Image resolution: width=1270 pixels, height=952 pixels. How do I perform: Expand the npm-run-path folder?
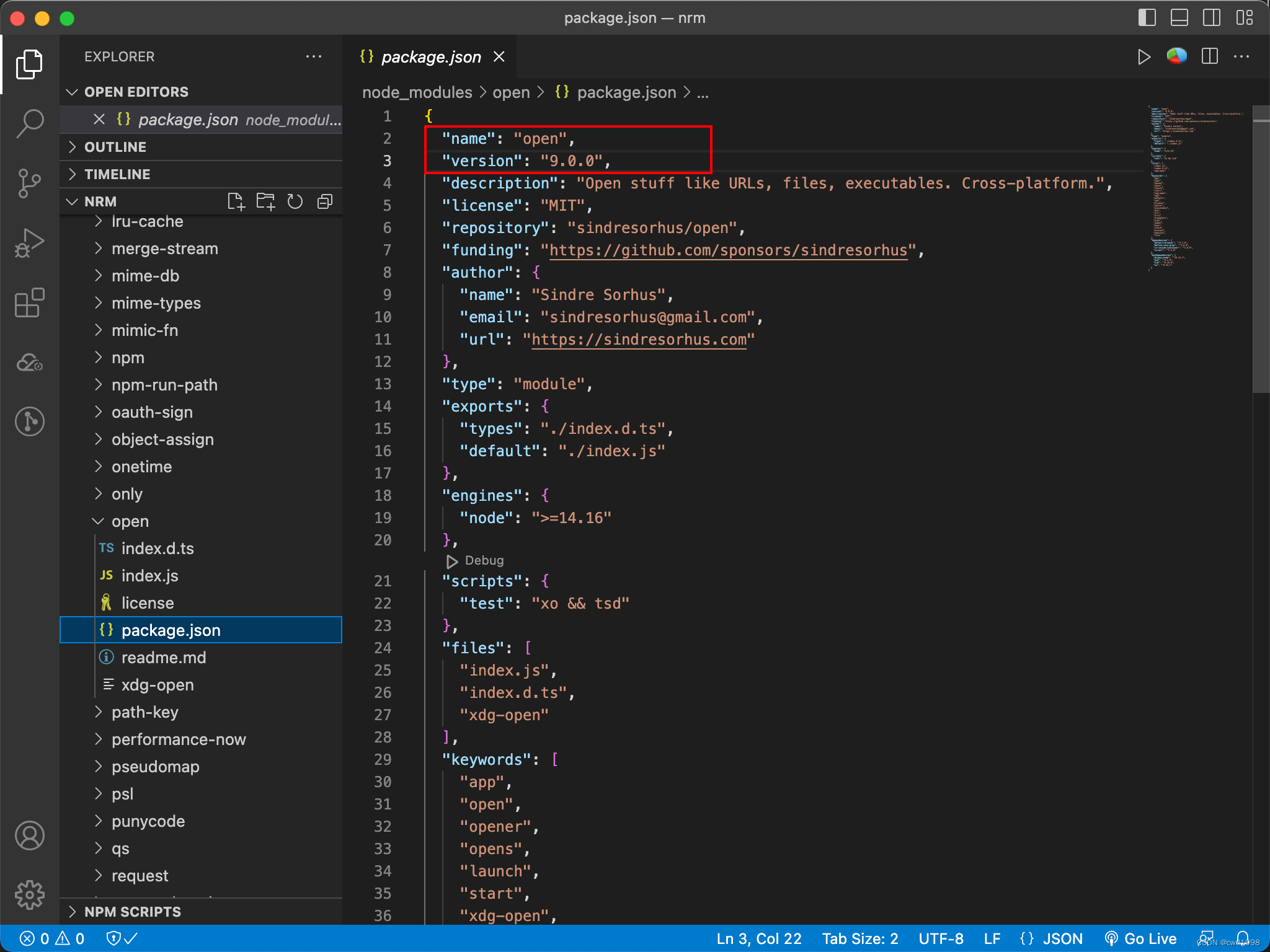(x=201, y=385)
